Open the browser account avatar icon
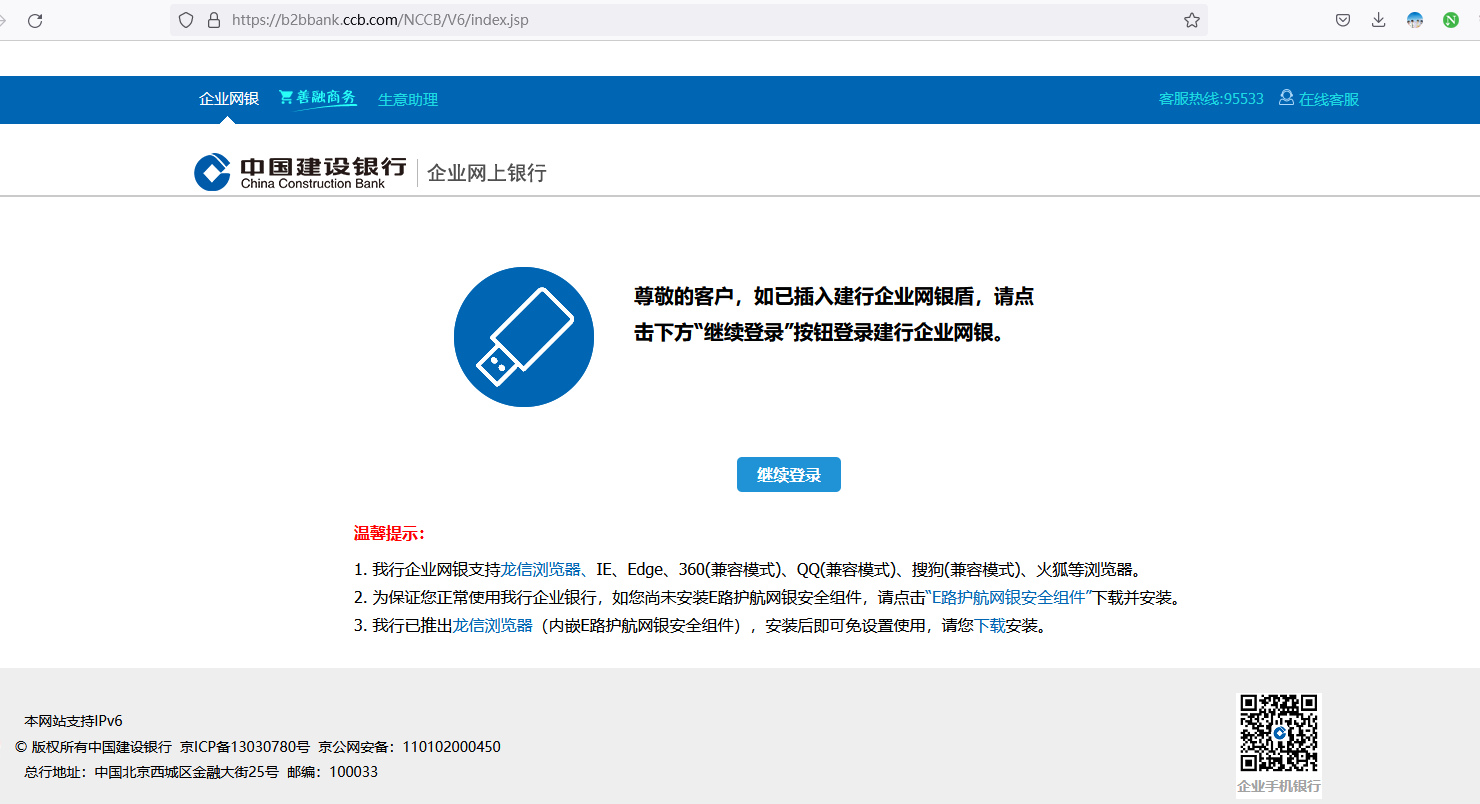 tap(1414, 20)
